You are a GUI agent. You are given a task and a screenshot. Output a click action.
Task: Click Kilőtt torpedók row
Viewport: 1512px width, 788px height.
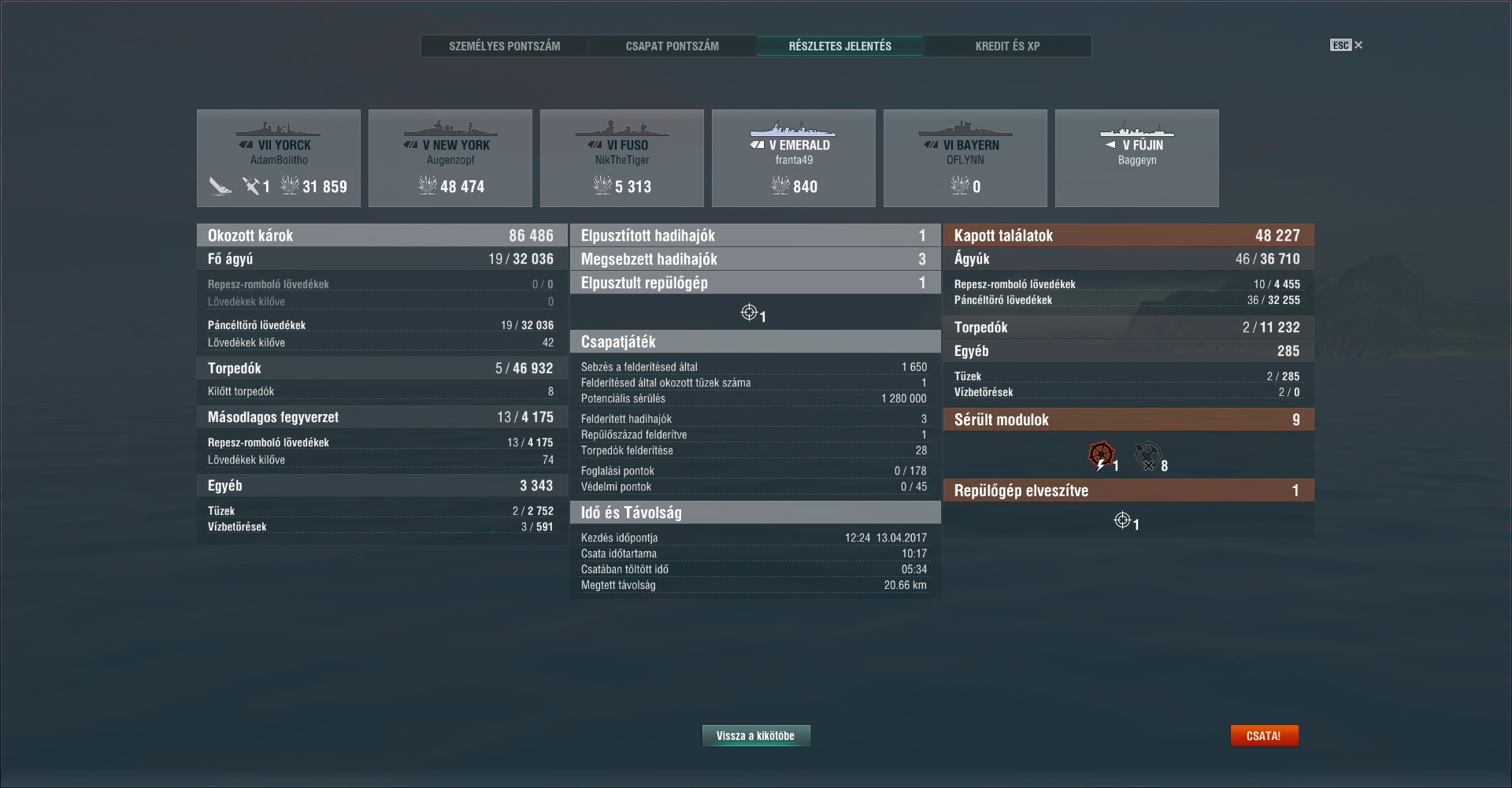[x=380, y=392]
